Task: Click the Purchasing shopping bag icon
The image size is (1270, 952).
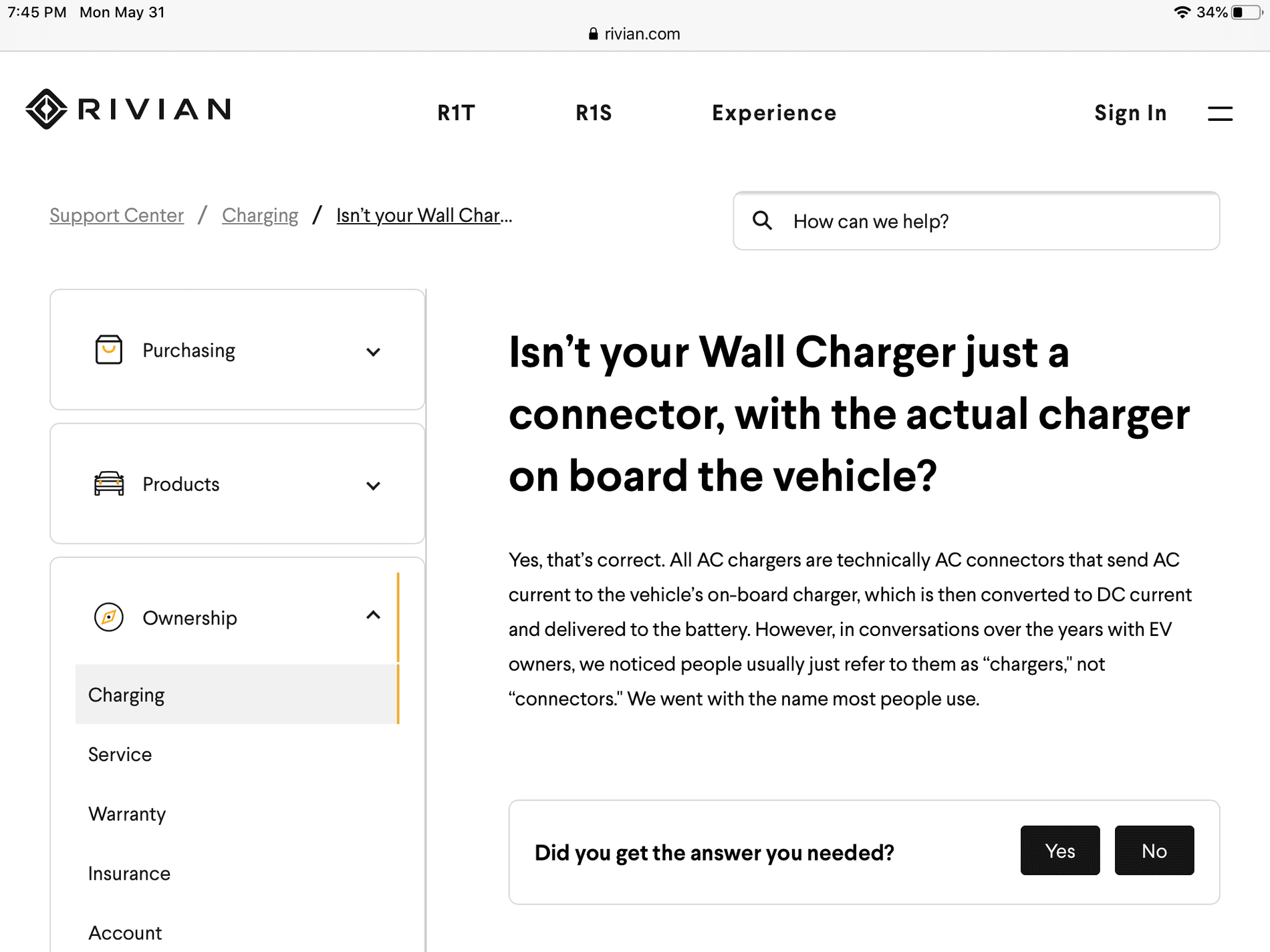Action: (x=108, y=349)
